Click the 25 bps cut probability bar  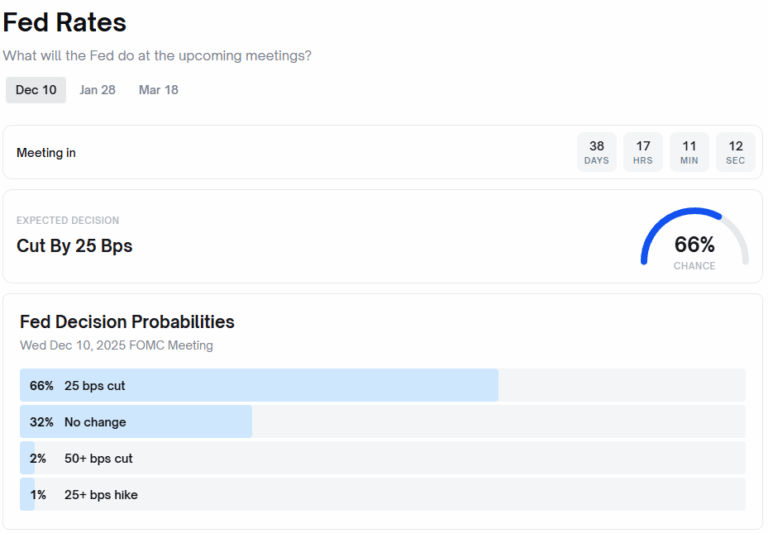point(259,385)
